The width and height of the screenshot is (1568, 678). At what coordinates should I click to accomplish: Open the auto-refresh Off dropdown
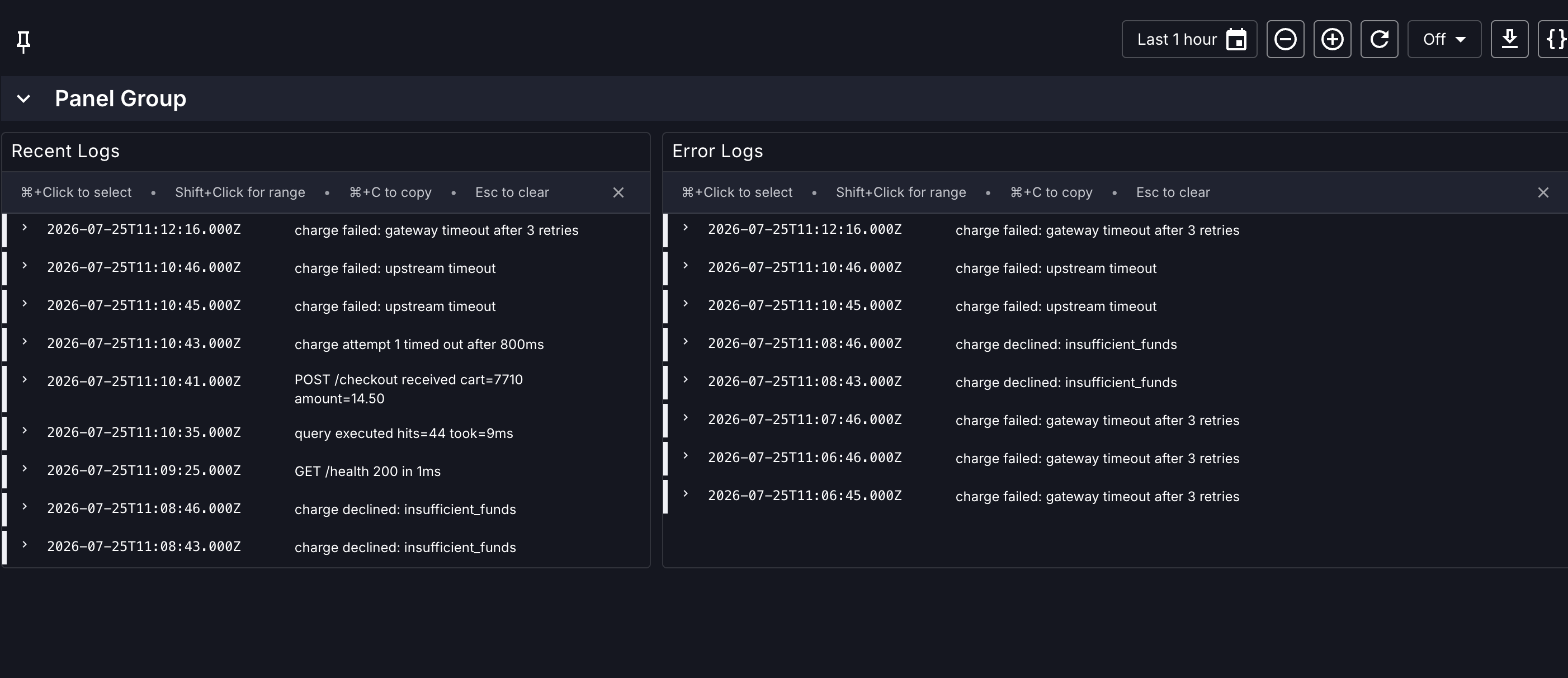pos(1444,40)
